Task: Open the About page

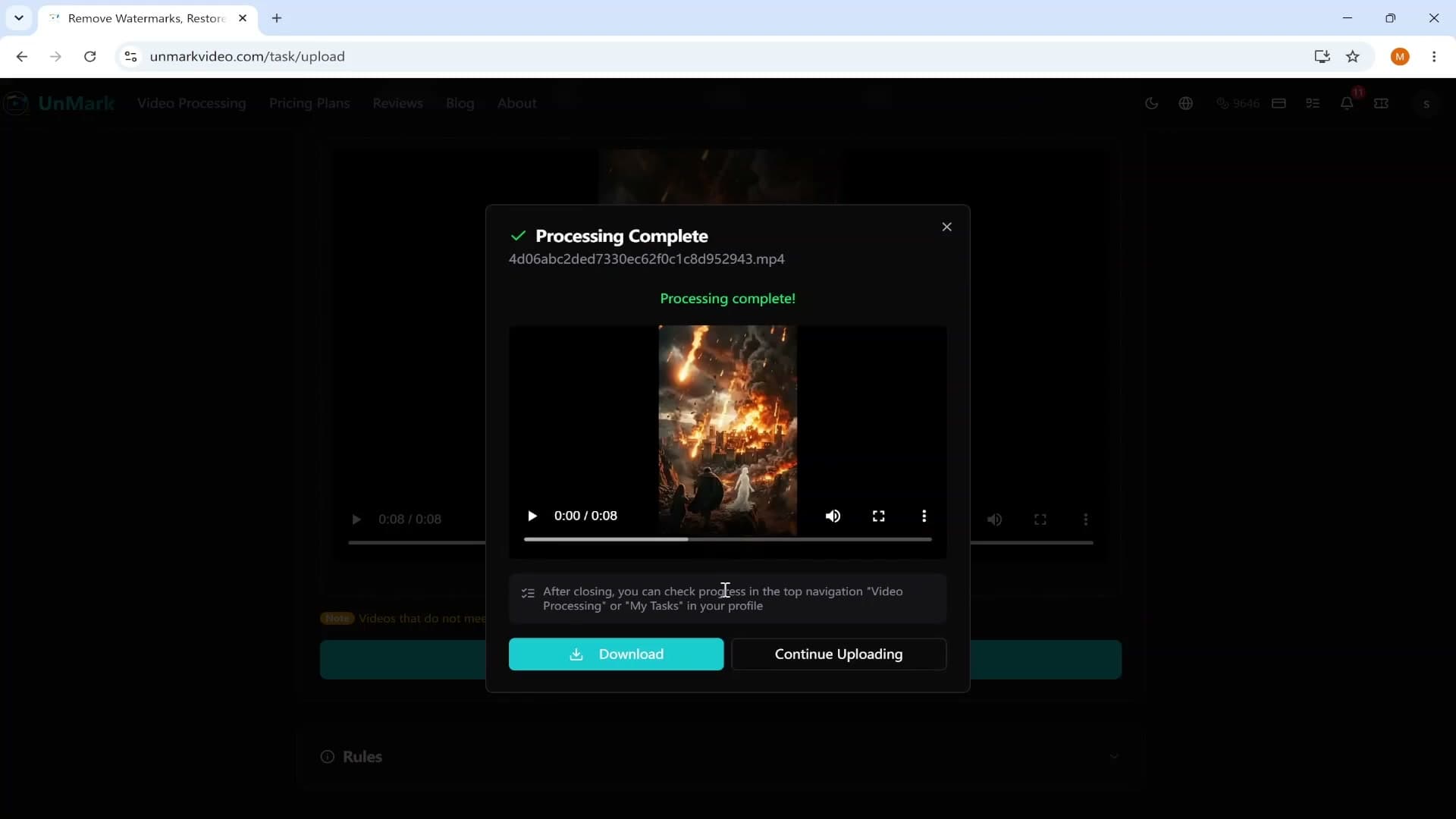Action: tap(516, 103)
